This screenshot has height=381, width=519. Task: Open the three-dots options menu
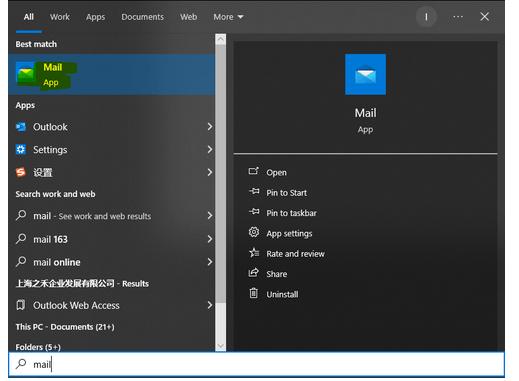[458, 17]
